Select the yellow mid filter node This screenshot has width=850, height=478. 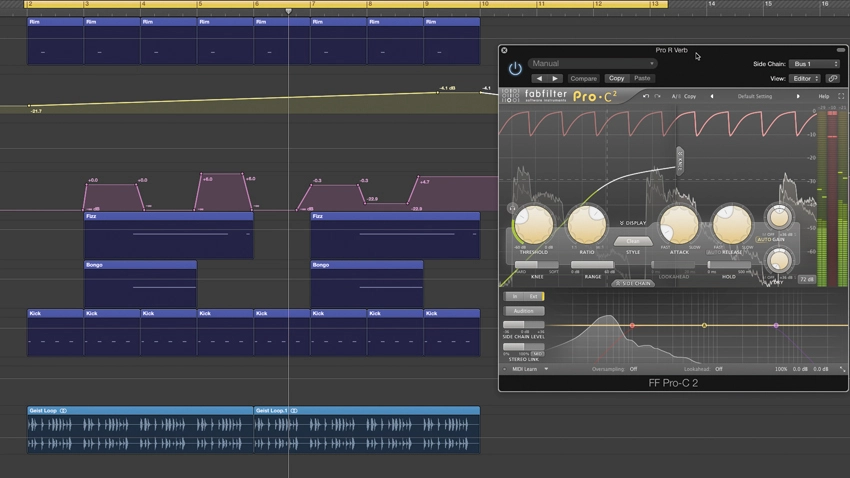[x=704, y=326]
